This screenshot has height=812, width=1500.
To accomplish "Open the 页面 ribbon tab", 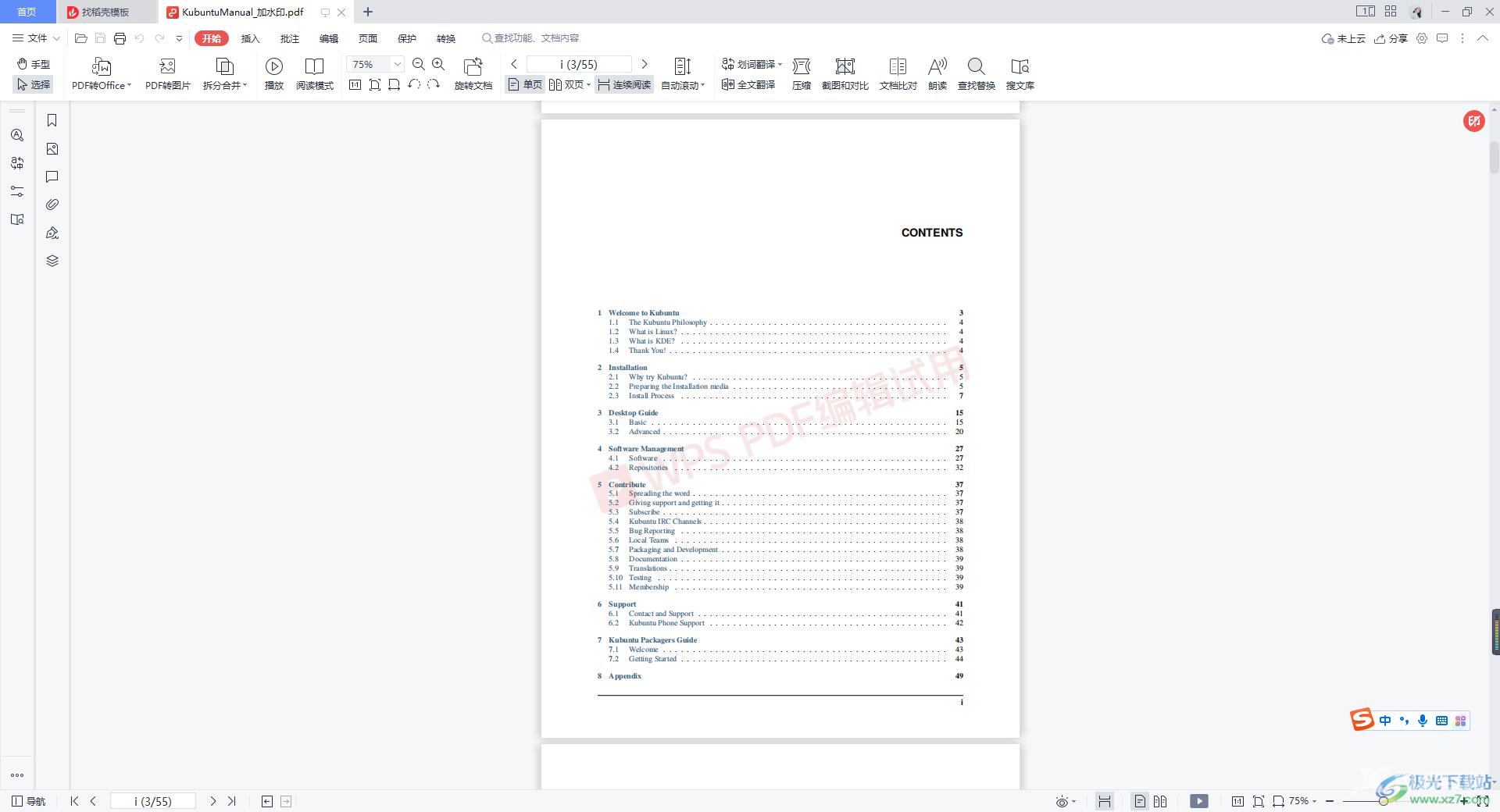I will point(367,38).
